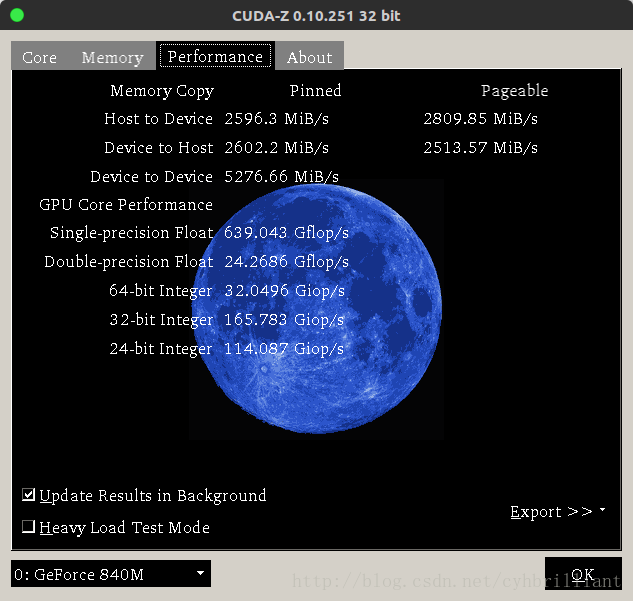Expand the GeForce 840M device dropdown
The width and height of the screenshot is (633, 601).
pos(111,574)
